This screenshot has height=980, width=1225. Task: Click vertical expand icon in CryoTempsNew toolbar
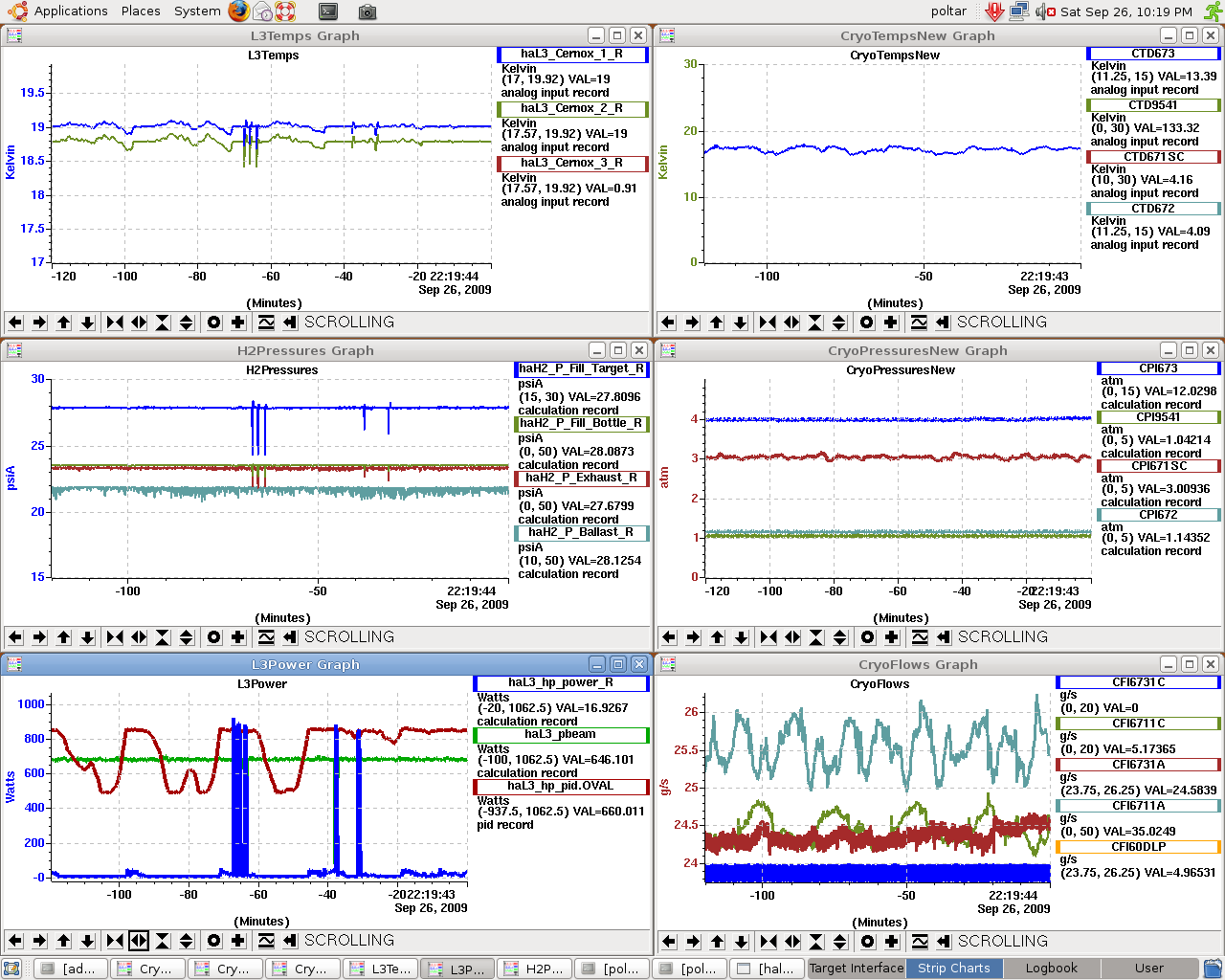tap(839, 323)
